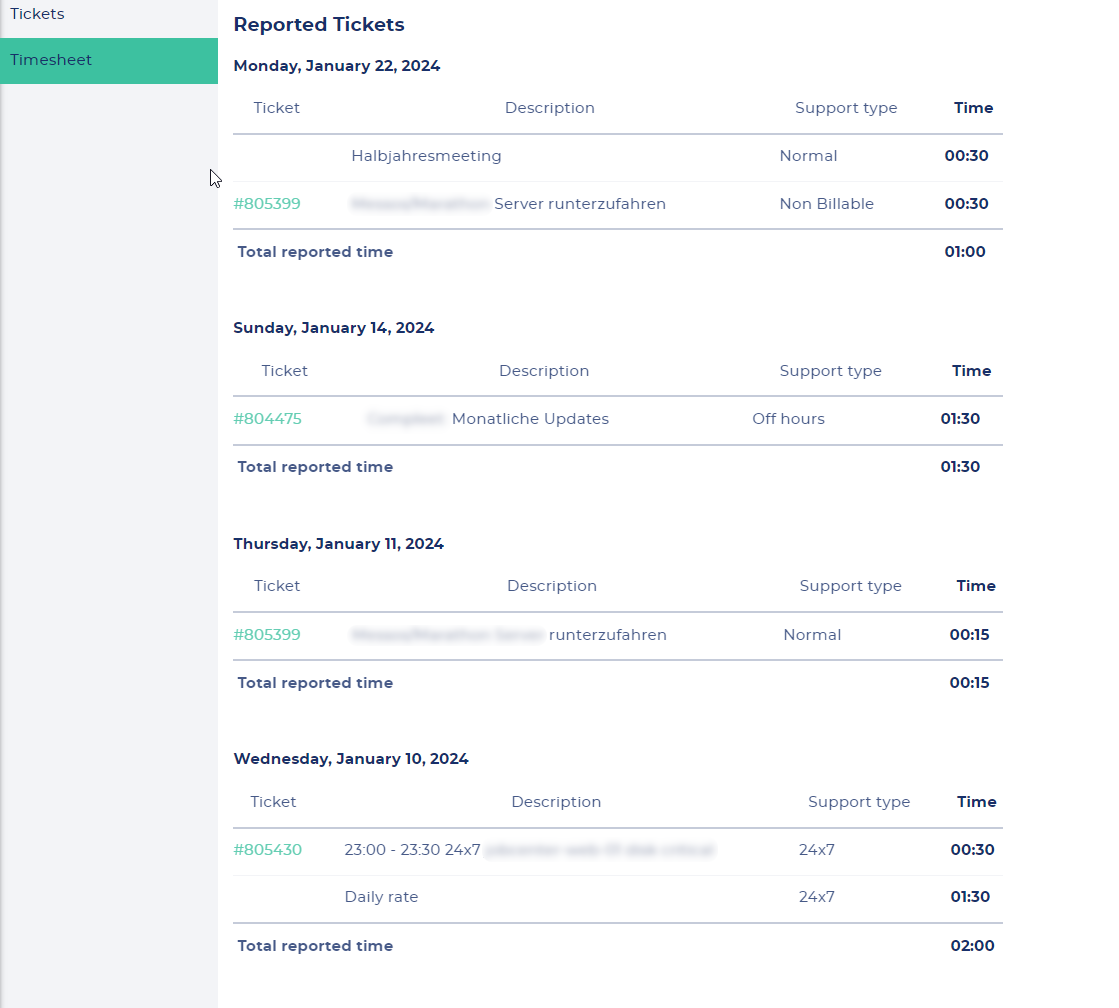The width and height of the screenshot is (1119, 1008).
Task: Click the Off hours support type label
Action: tap(789, 419)
